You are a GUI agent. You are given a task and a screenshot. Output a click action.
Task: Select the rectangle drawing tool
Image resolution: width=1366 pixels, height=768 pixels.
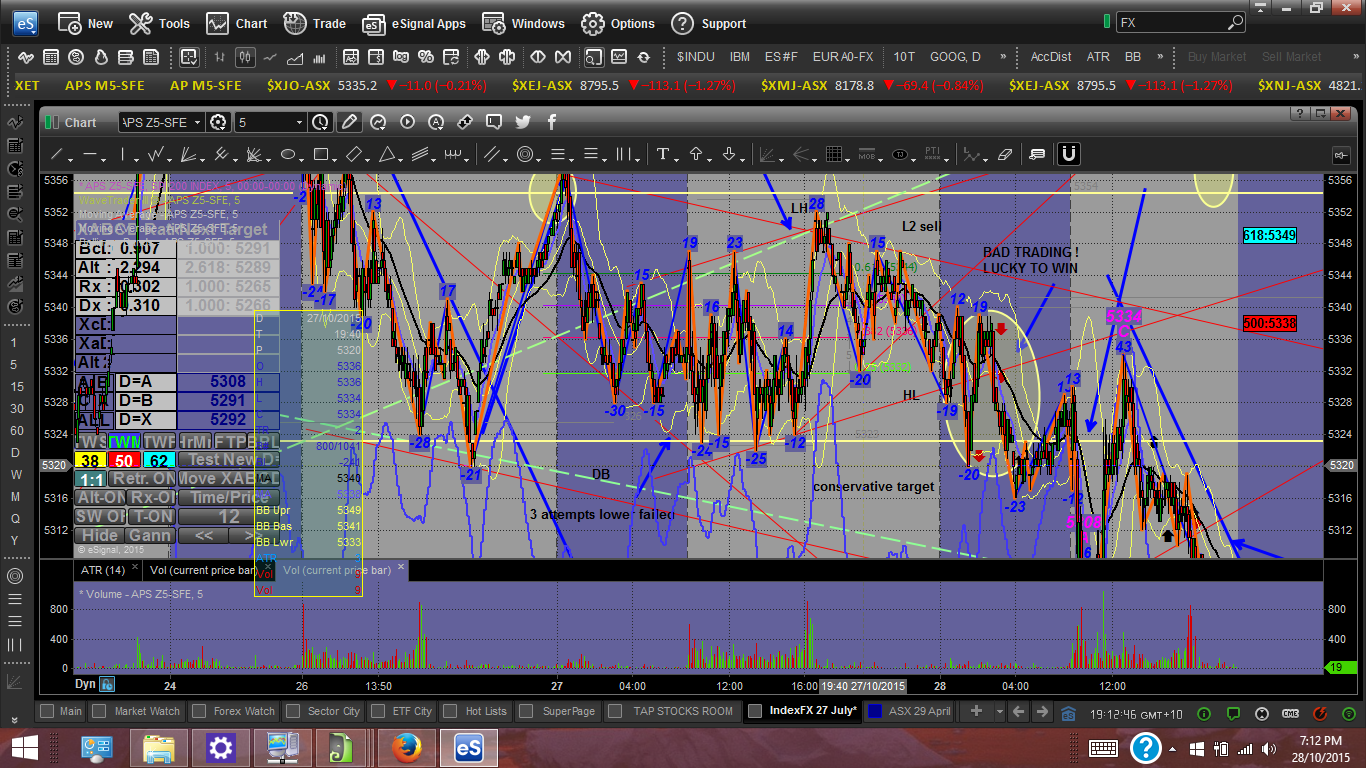point(321,155)
